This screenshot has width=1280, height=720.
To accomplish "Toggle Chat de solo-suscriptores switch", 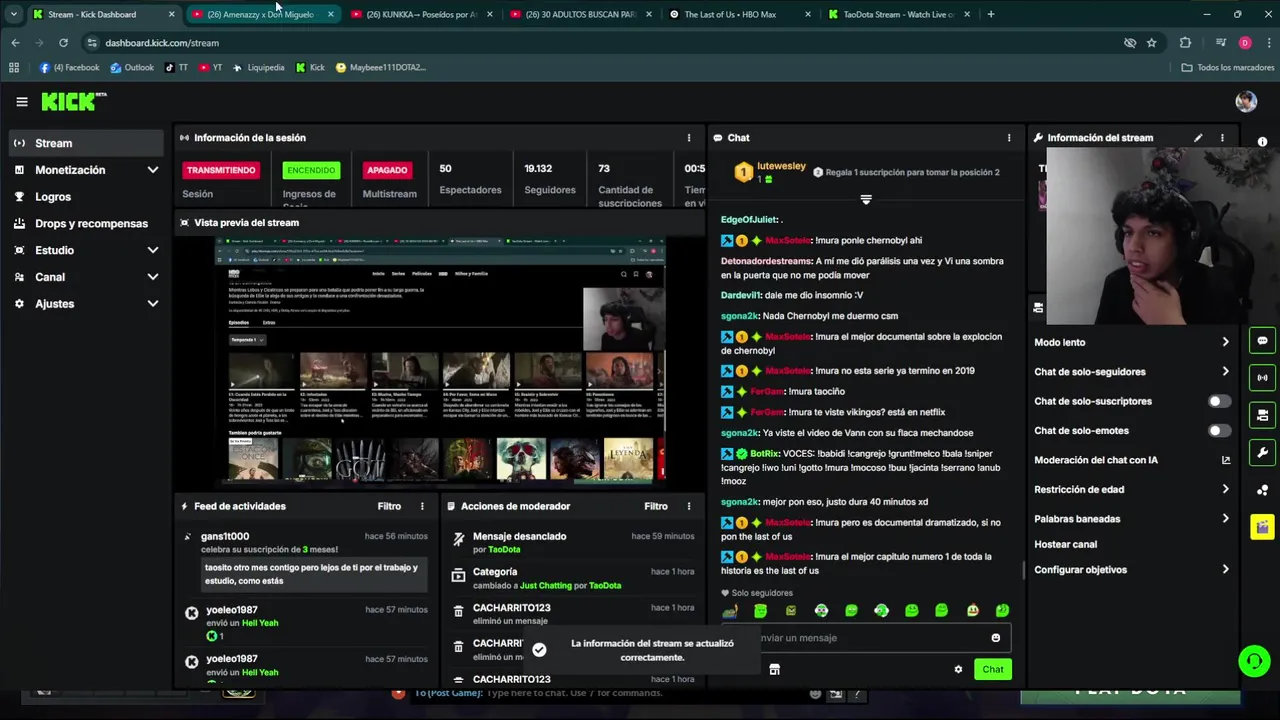I will (1219, 401).
